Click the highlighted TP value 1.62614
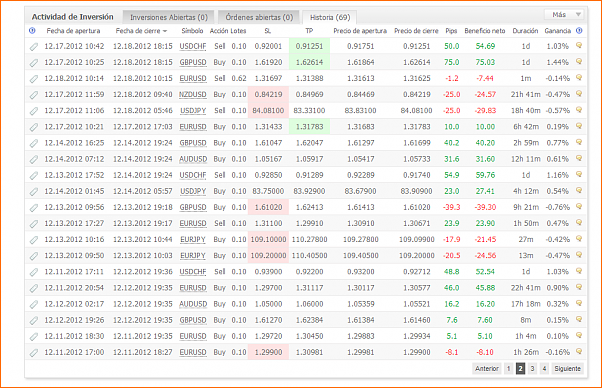The image size is (602, 388). click(x=309, y=62)
